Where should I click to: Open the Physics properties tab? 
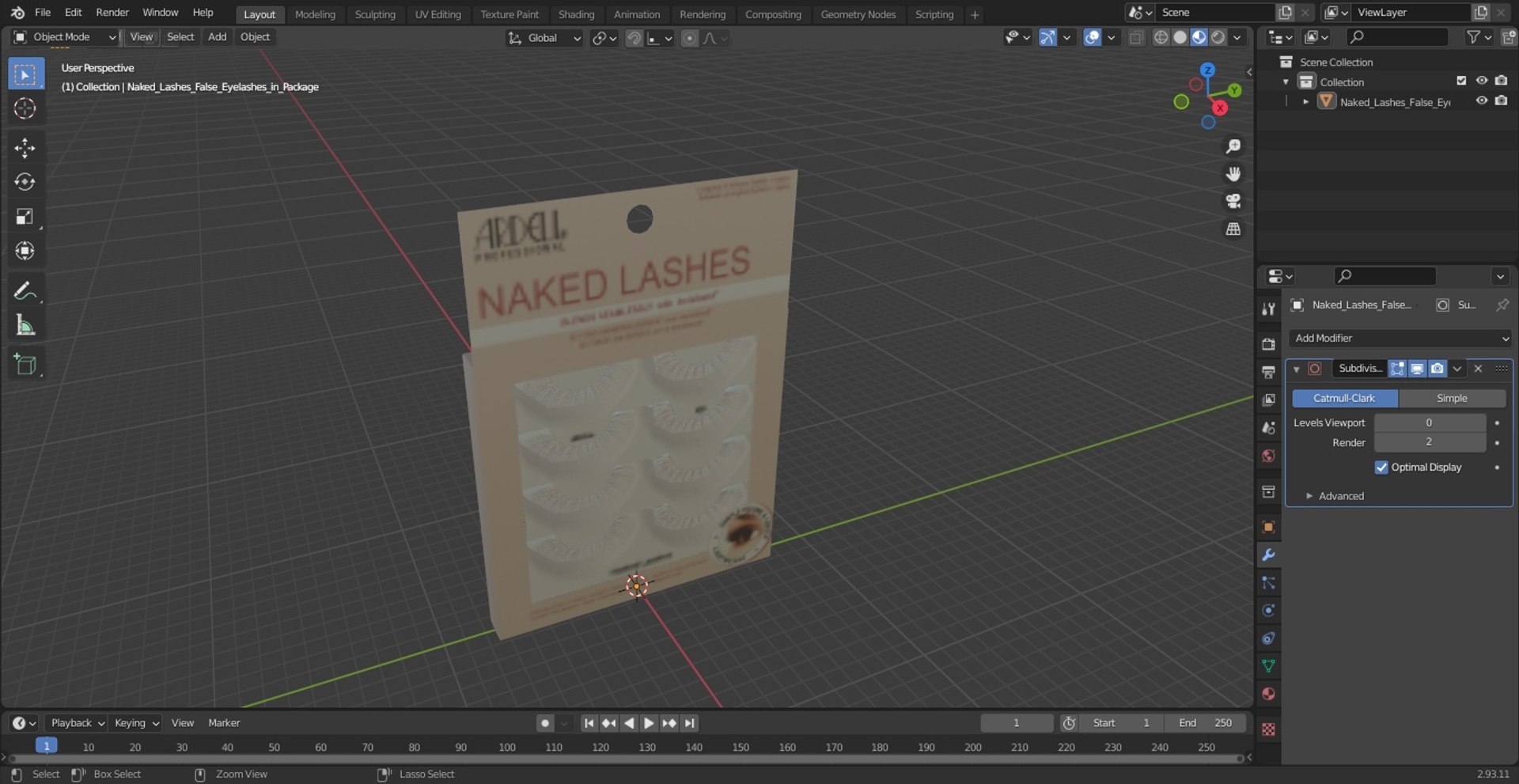click(x=1268, y=611)
